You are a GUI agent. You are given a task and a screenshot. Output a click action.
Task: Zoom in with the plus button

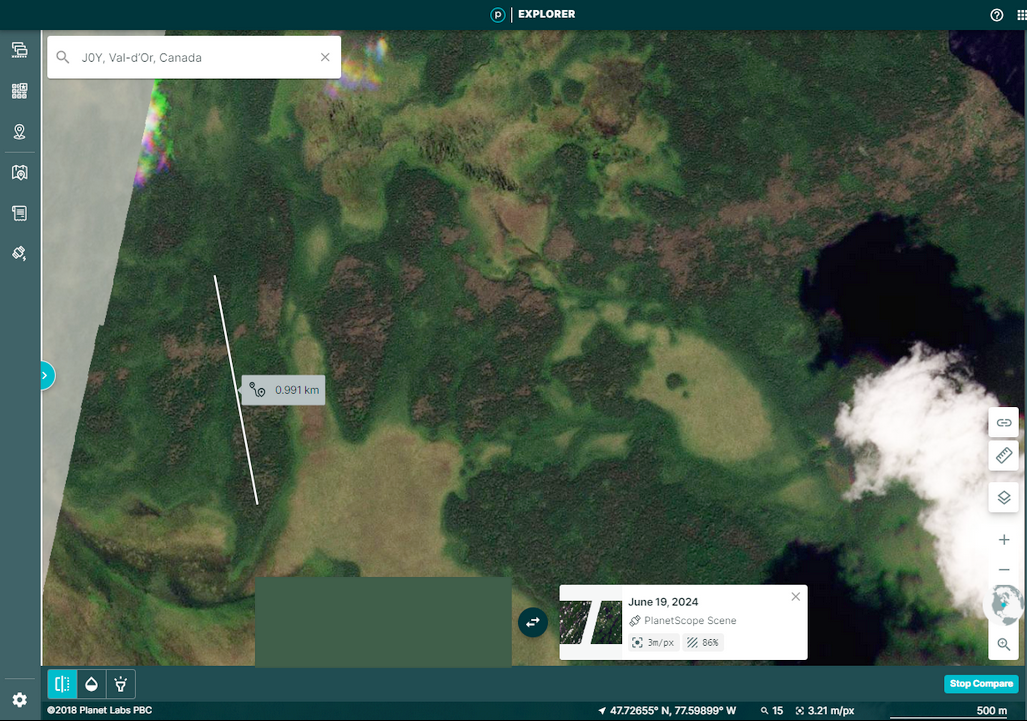1003,540
